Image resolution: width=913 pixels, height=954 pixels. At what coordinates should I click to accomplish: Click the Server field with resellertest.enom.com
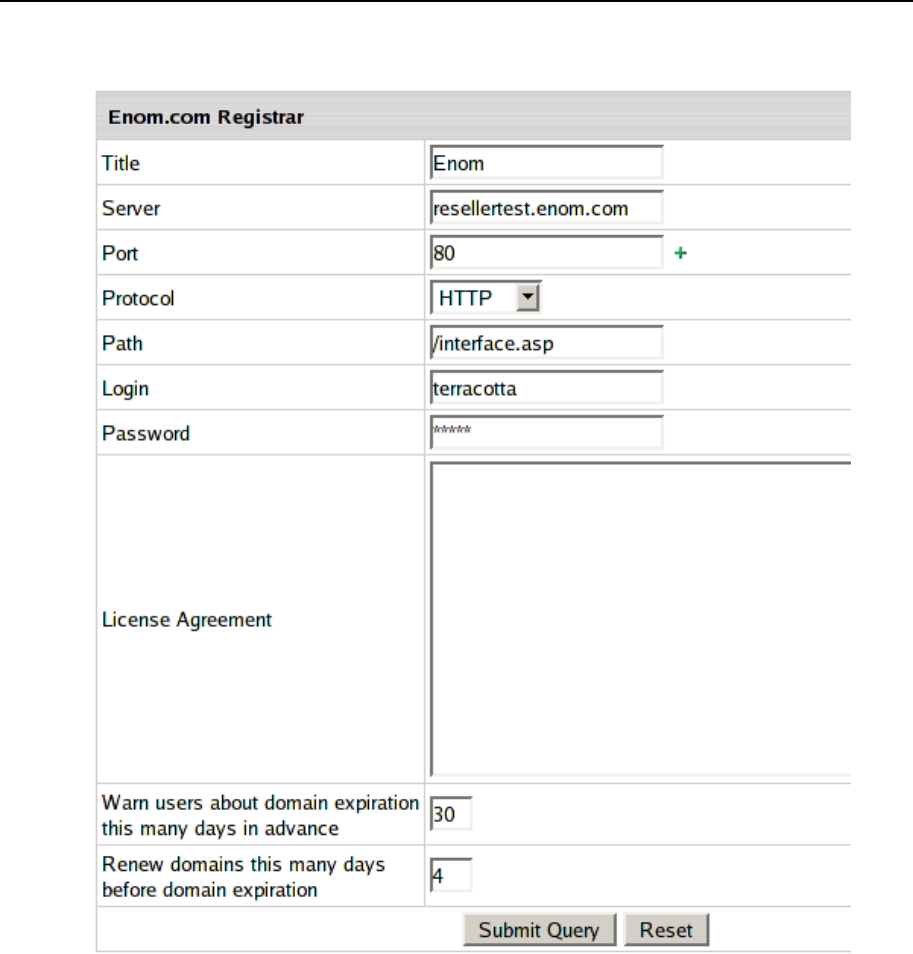point(546,208)
